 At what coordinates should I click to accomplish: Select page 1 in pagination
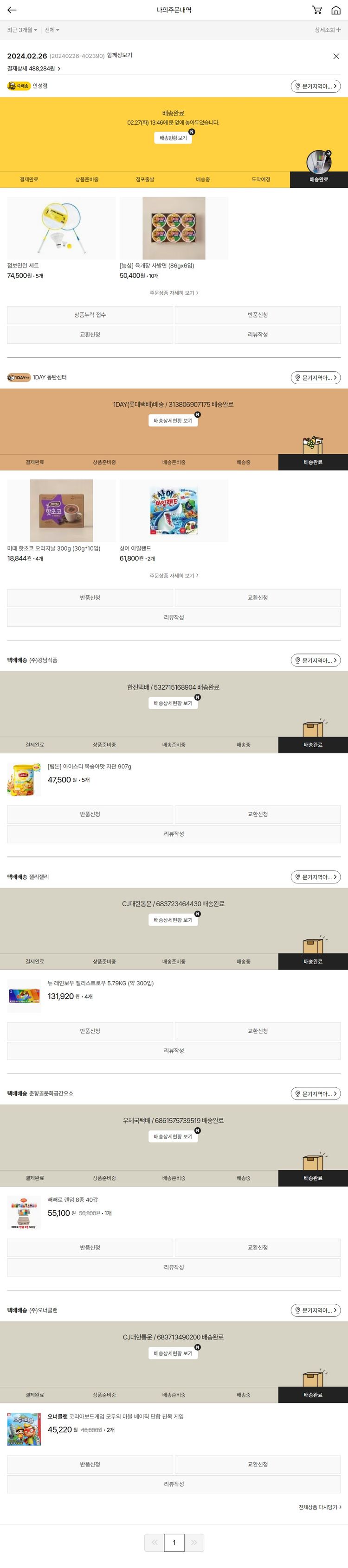(174, 1543)
